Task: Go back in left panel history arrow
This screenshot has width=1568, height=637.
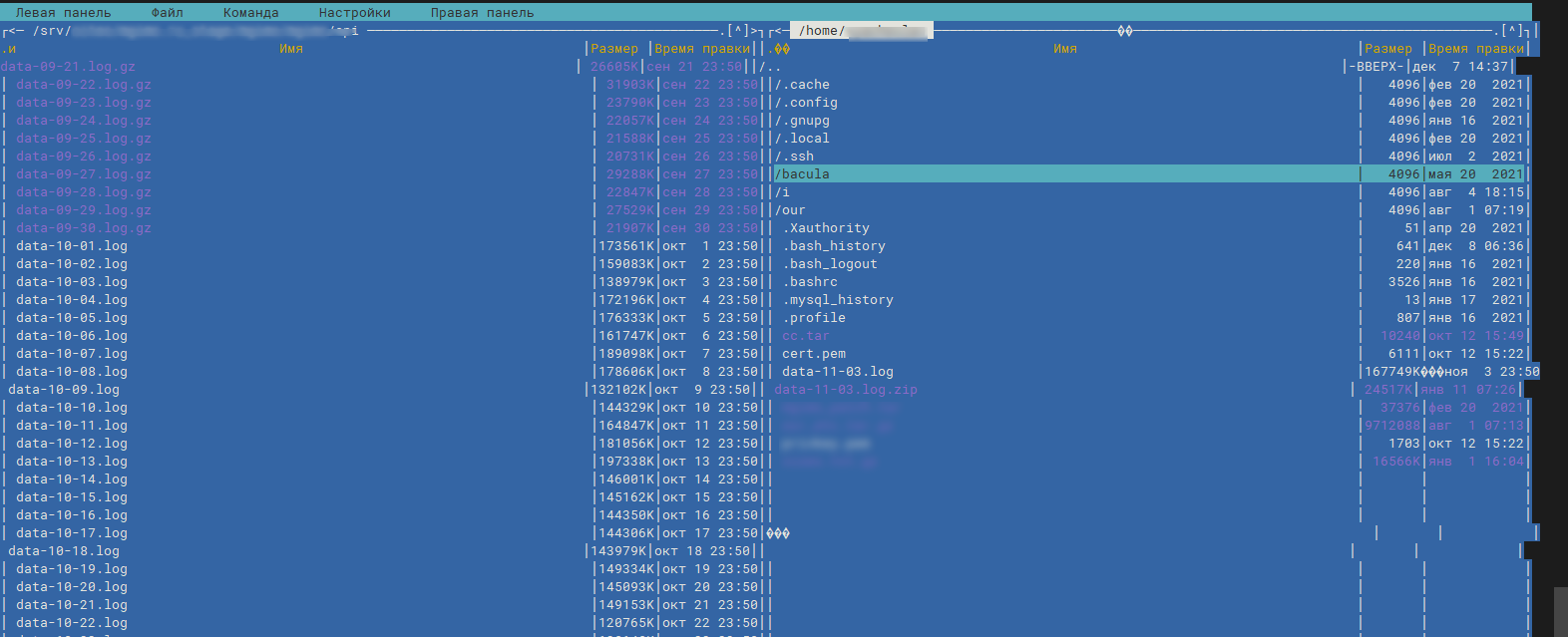Action: click(x=12, y=31)
